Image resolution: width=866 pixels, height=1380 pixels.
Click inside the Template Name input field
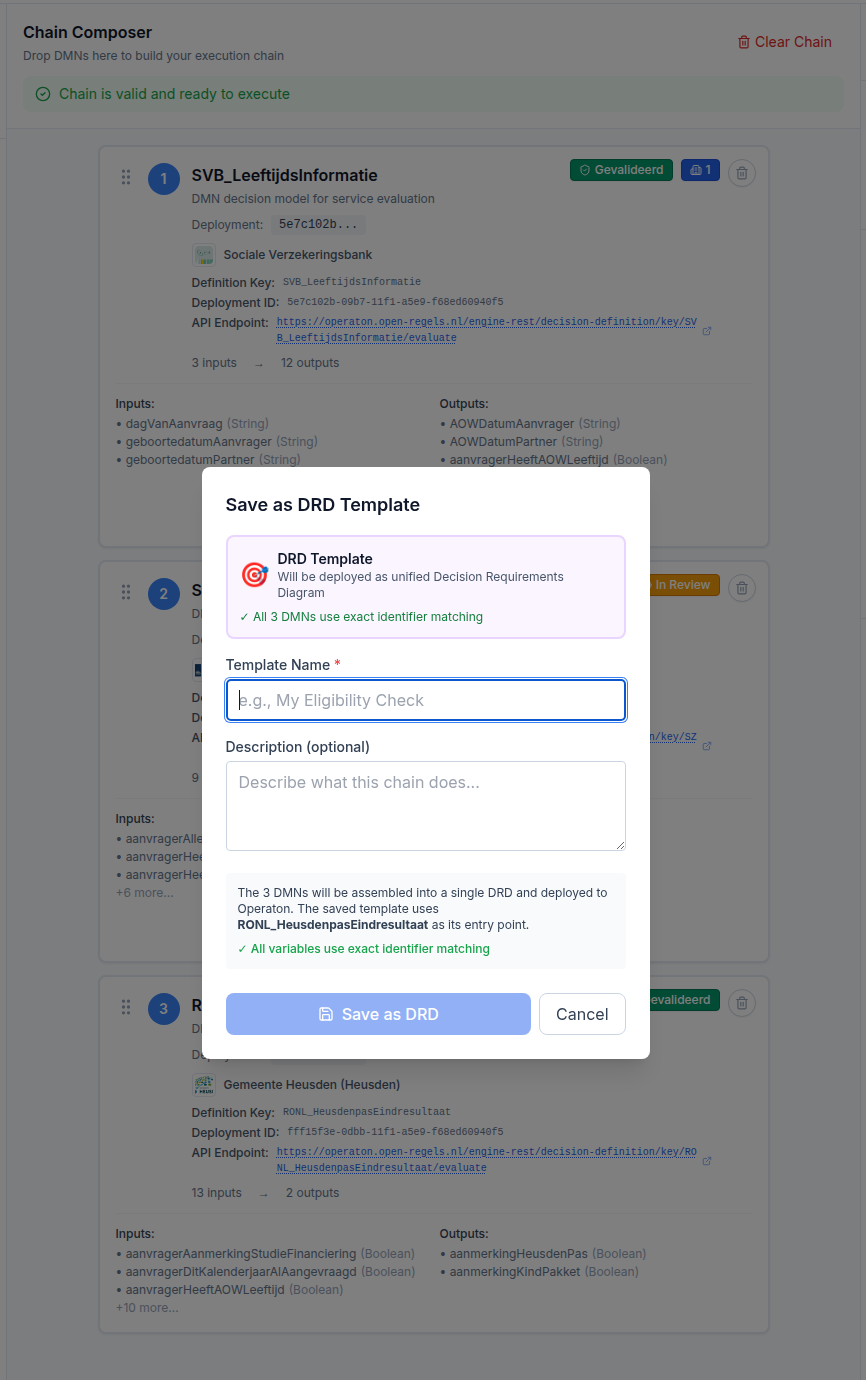click(425, 700)
